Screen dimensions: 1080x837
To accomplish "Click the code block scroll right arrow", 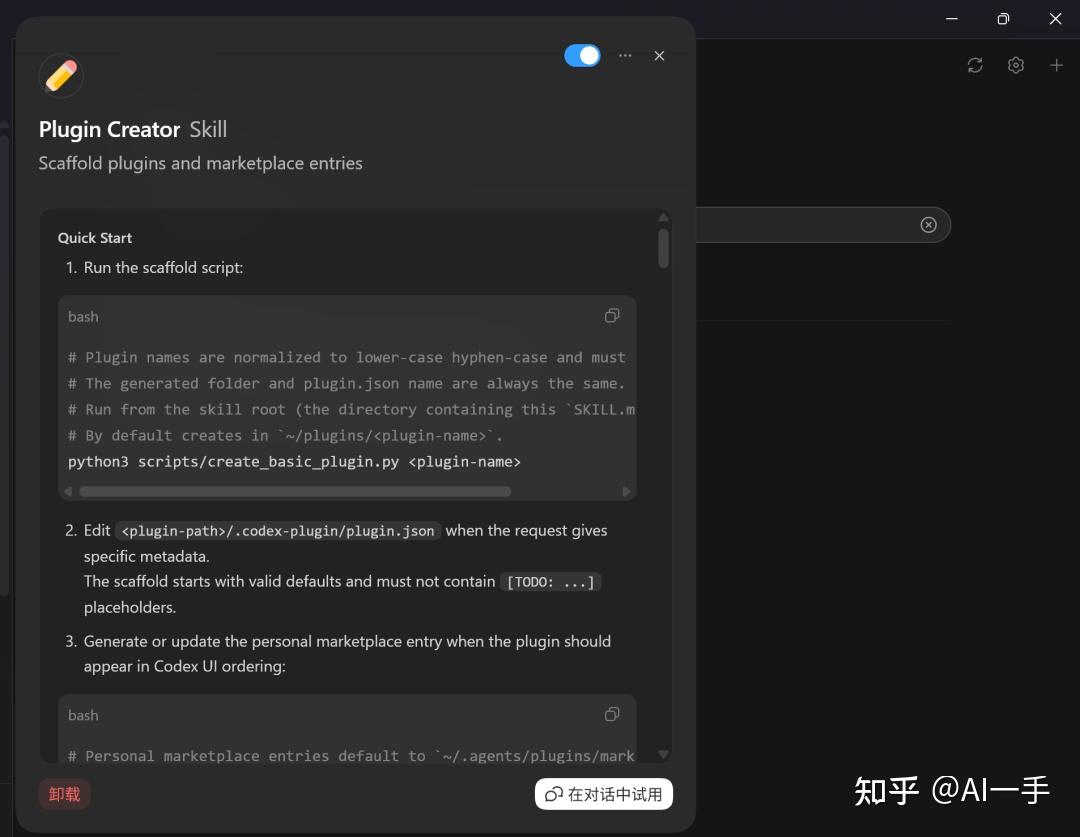I will (626, 491).
